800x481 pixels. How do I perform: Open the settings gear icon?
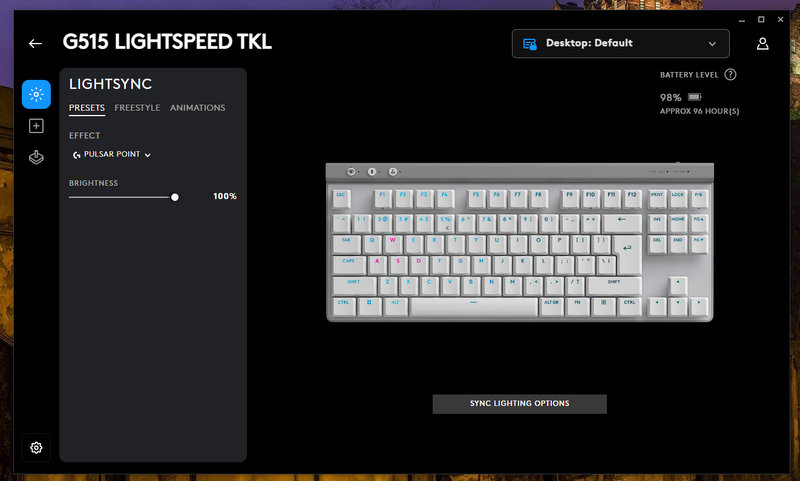[36, 447]
